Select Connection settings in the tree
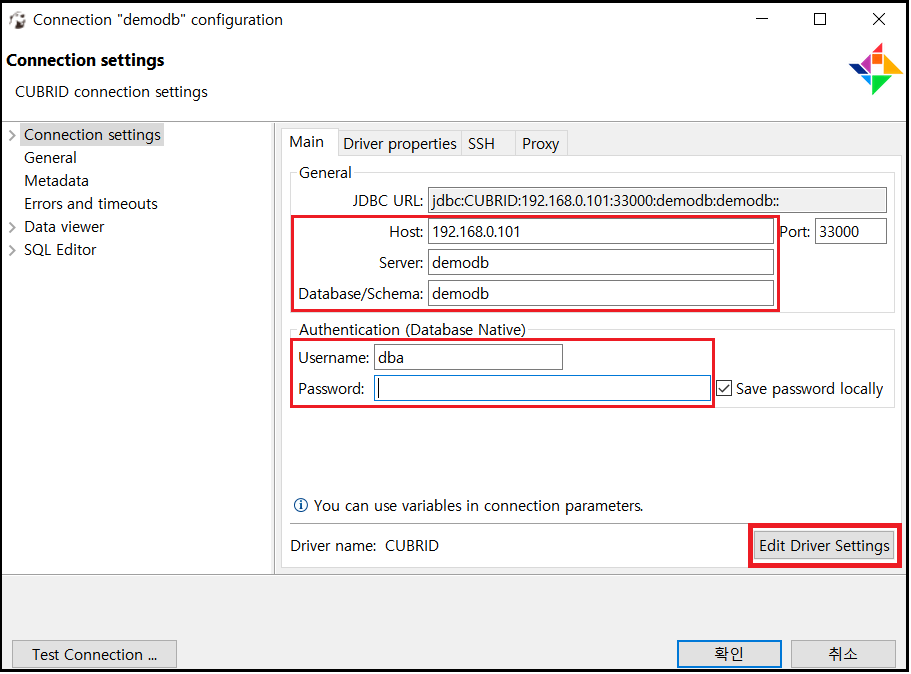911x674 pixels. click(x=92, y=135)
